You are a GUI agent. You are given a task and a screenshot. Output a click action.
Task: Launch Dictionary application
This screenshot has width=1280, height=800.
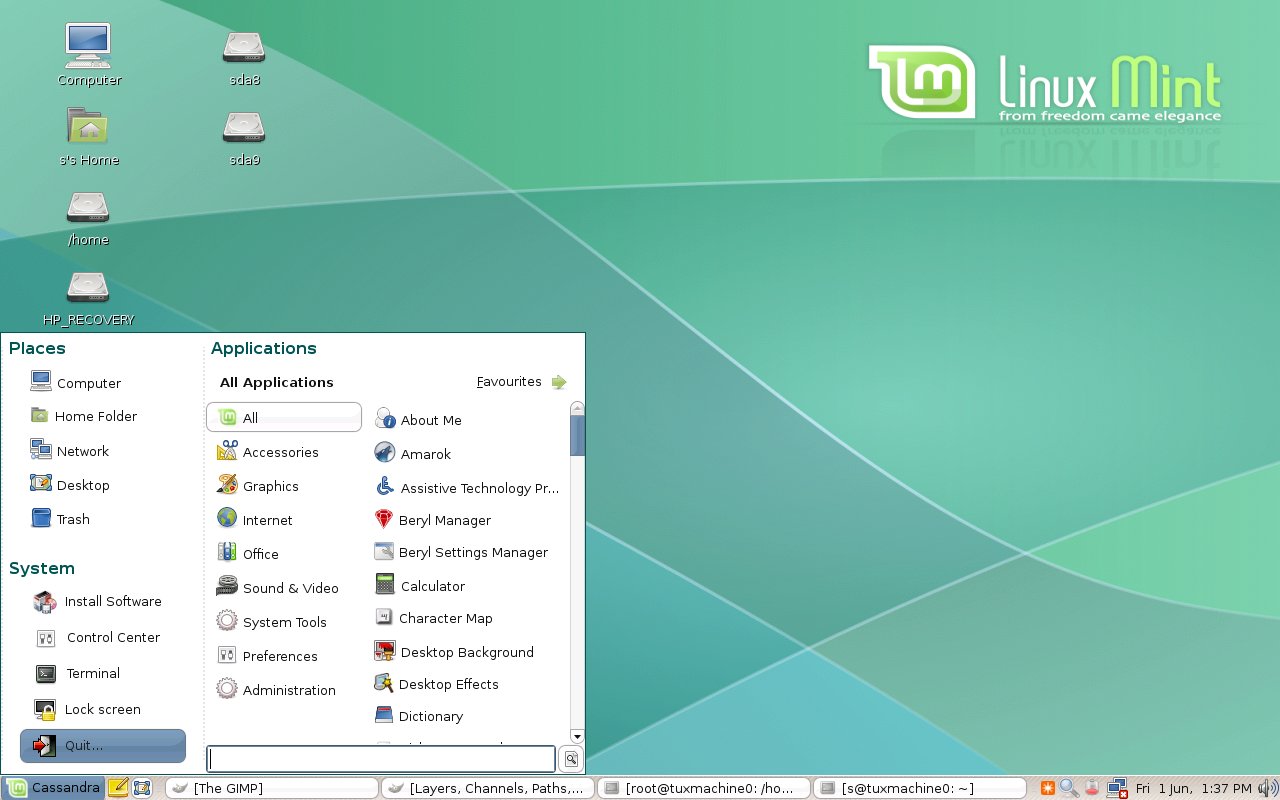pos(419,716)
